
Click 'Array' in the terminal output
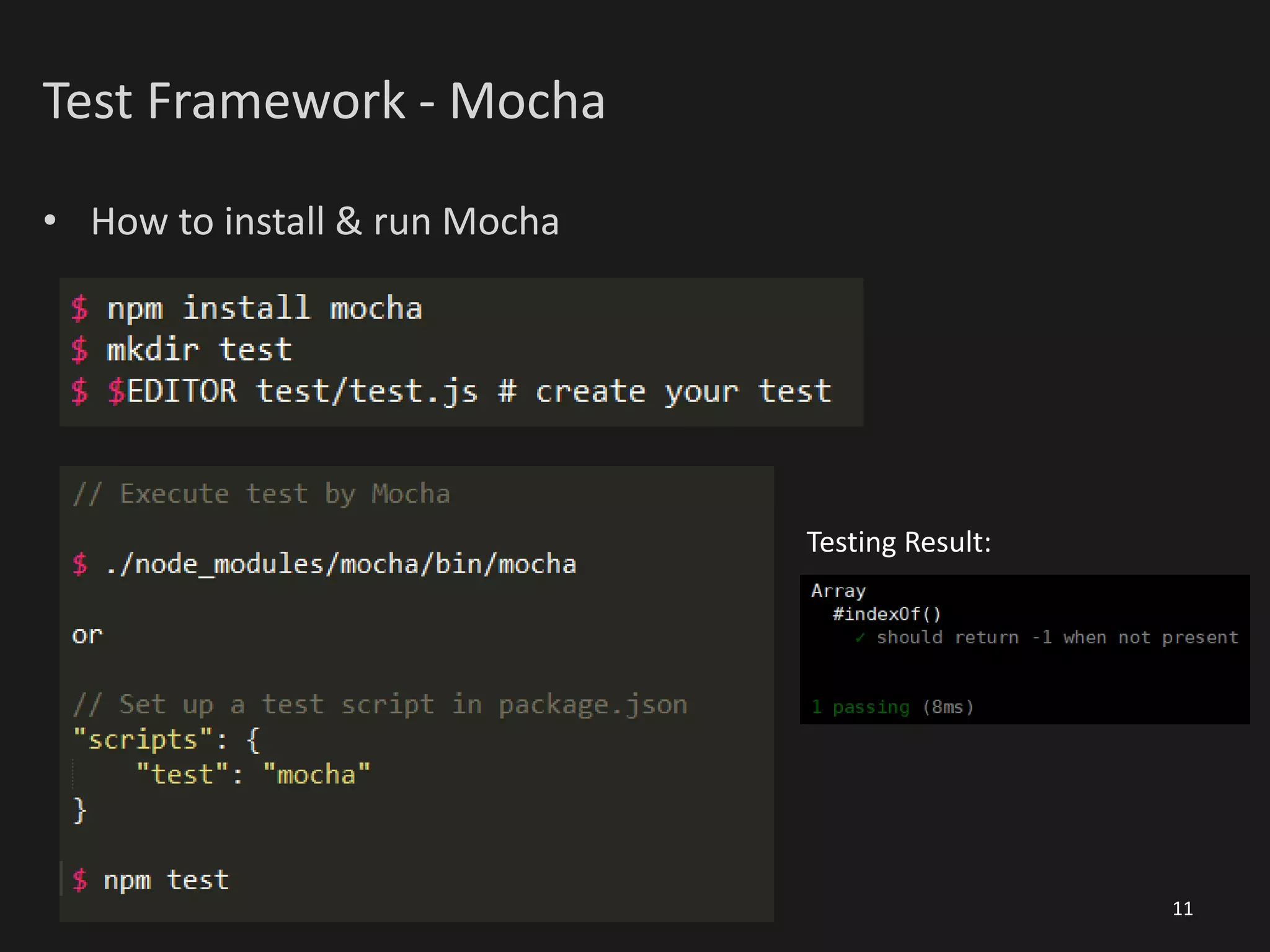[838, 591]
